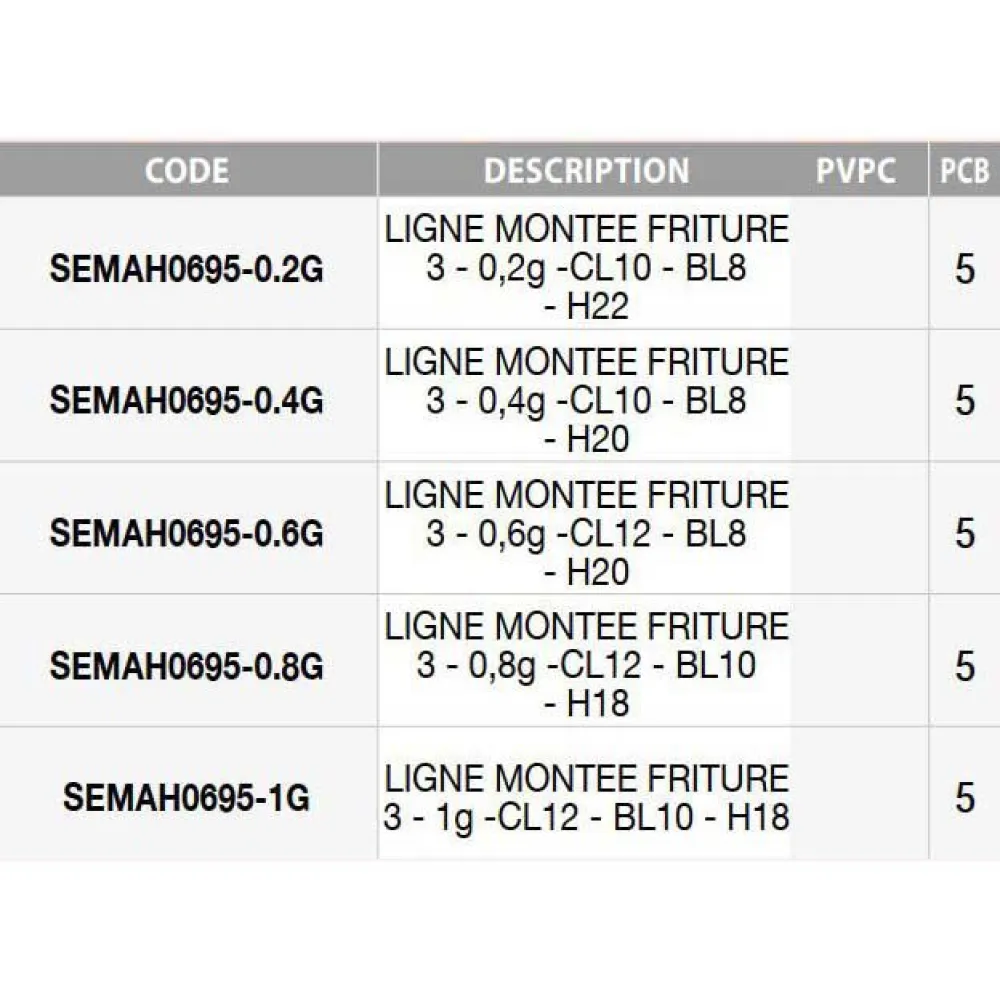Click empty PVPC cell in SEMAH0695-0.6G row
The width and height of the screenshot is (1000, 1000).
pos(858,534)
